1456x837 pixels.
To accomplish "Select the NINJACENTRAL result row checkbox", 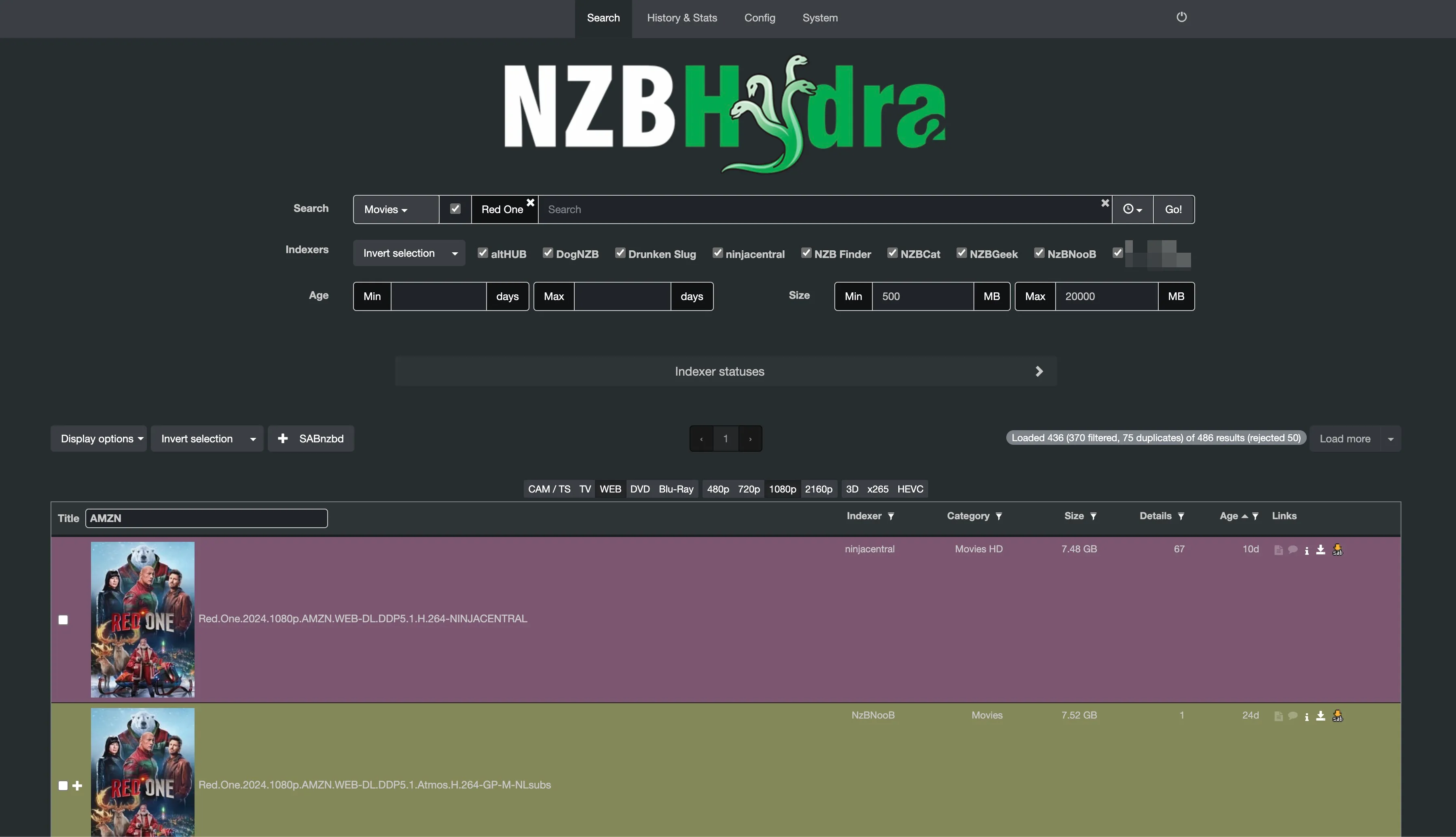I will tap(63, 620).
